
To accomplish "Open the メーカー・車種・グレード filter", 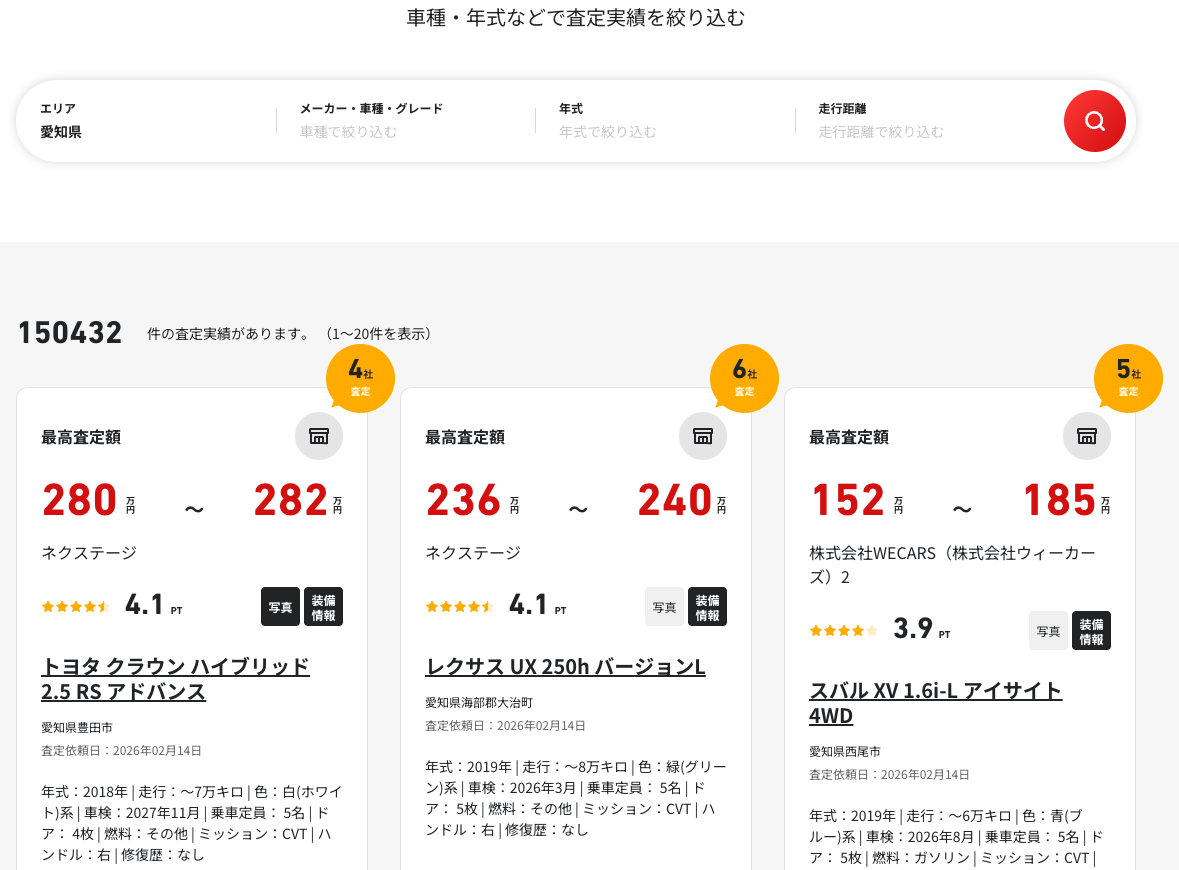I will tap(405, 121).
